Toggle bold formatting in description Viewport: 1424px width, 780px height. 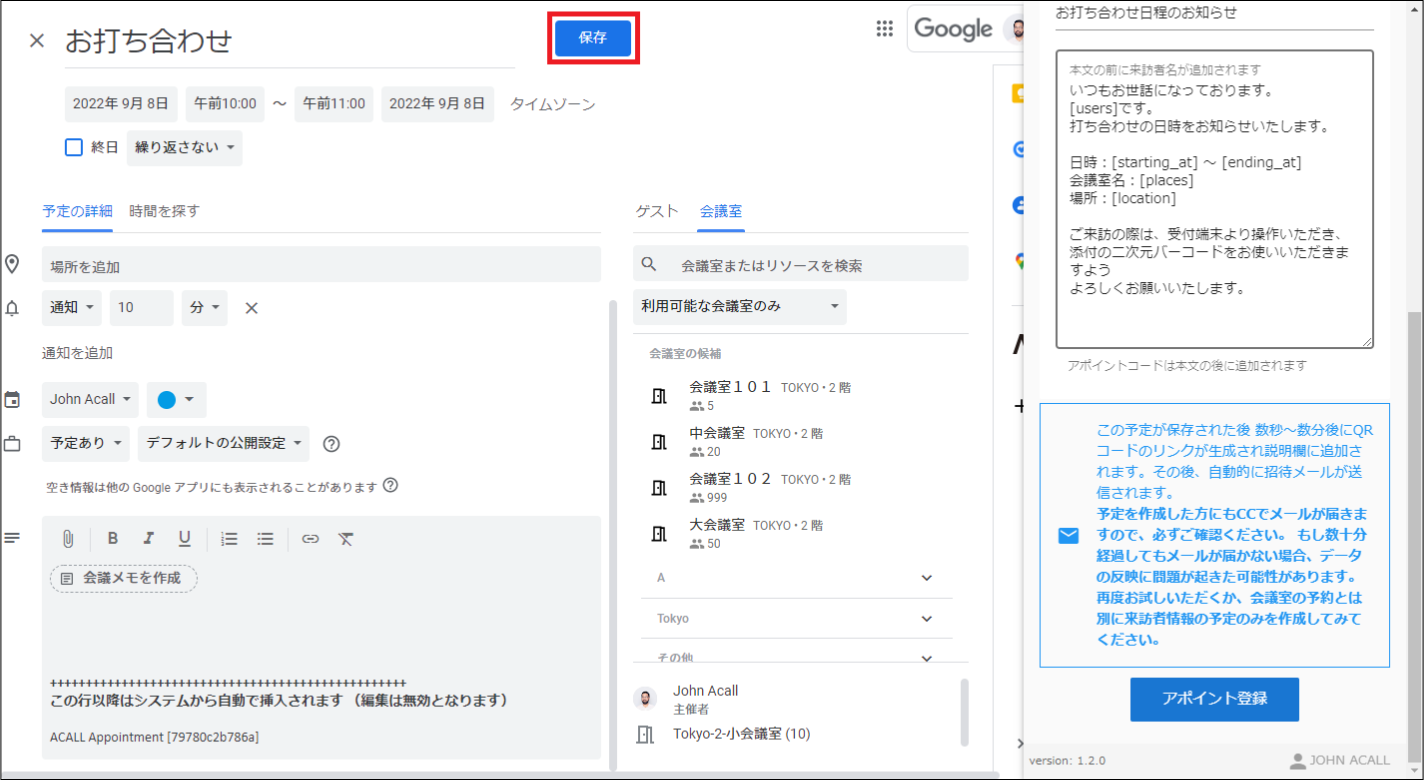click(113, 539)
